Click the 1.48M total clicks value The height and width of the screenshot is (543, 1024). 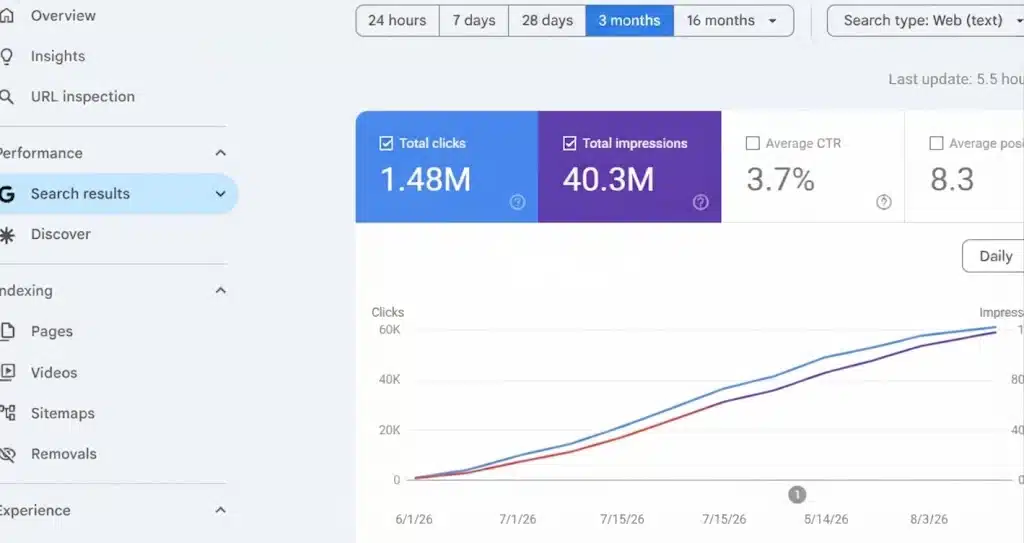coord(425,180)
